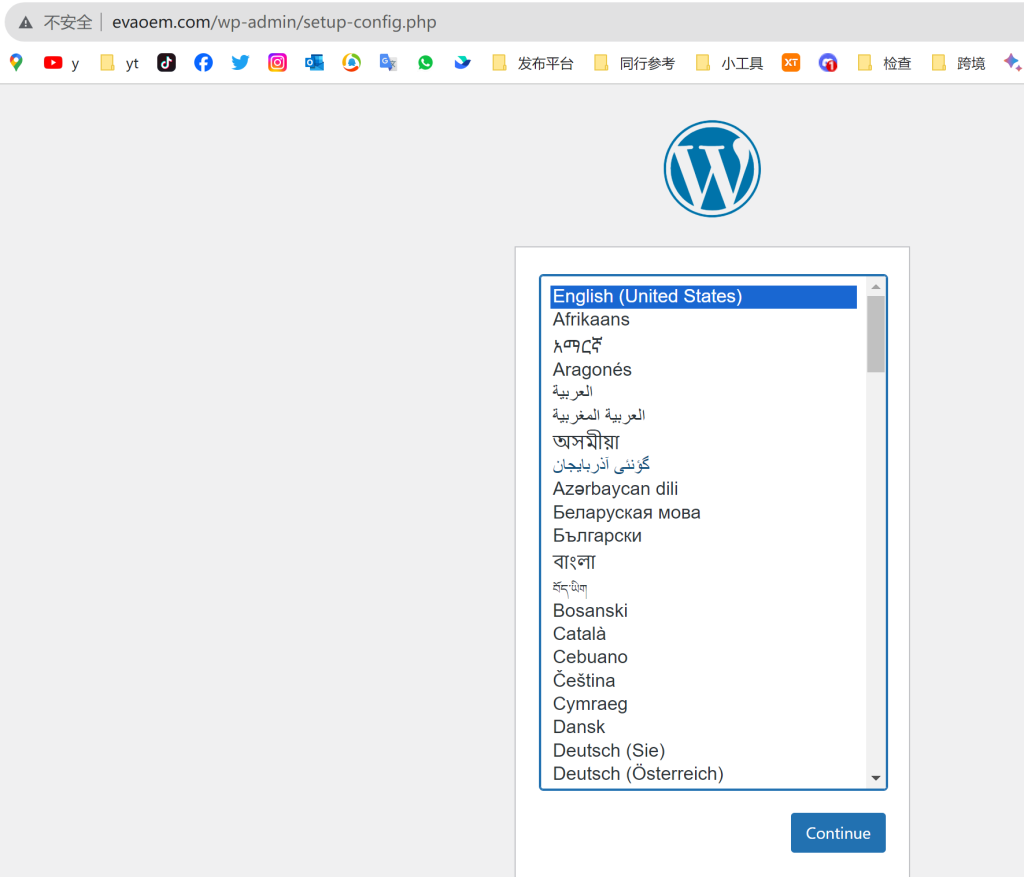This screenshot has height=877, width=1024.
Task: Select অসমীয়া Assamese language option
Action: point(703,441)
